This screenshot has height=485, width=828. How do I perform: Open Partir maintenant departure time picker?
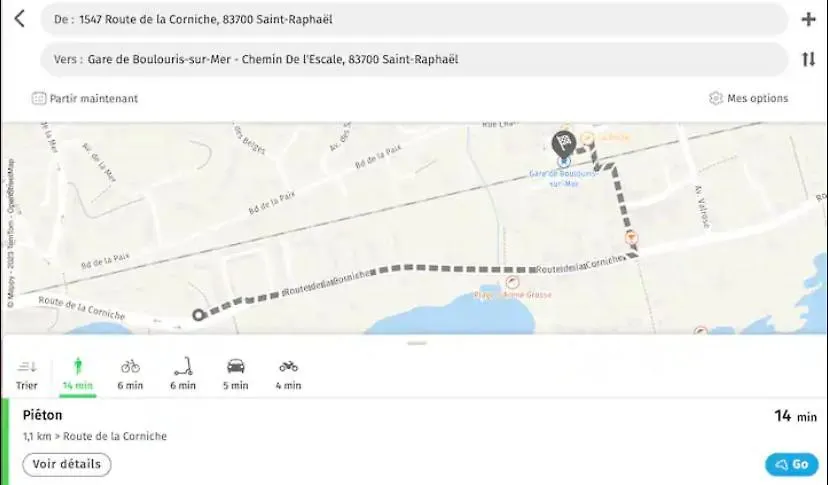85,98
